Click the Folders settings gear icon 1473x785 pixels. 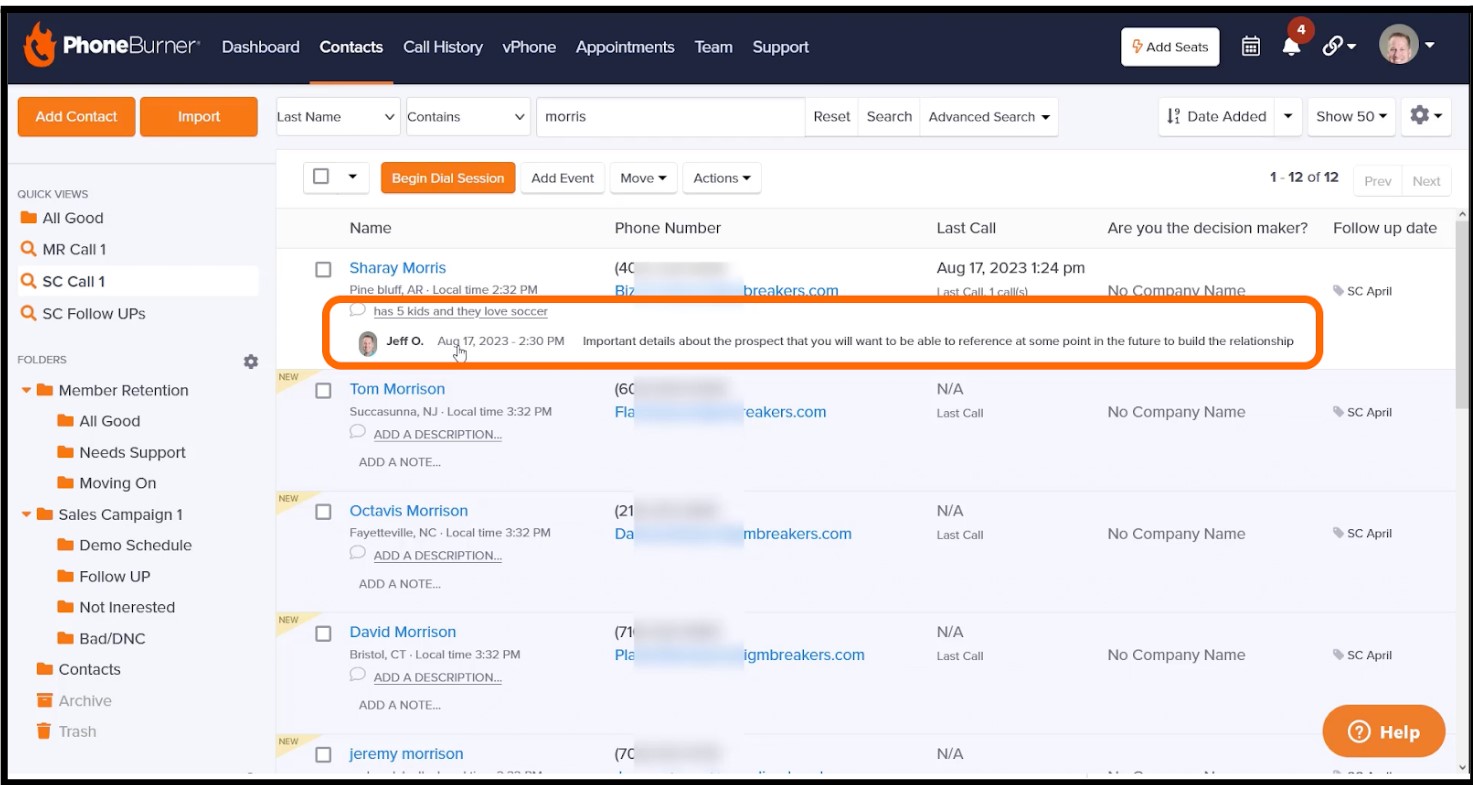(x=251, y=361)
